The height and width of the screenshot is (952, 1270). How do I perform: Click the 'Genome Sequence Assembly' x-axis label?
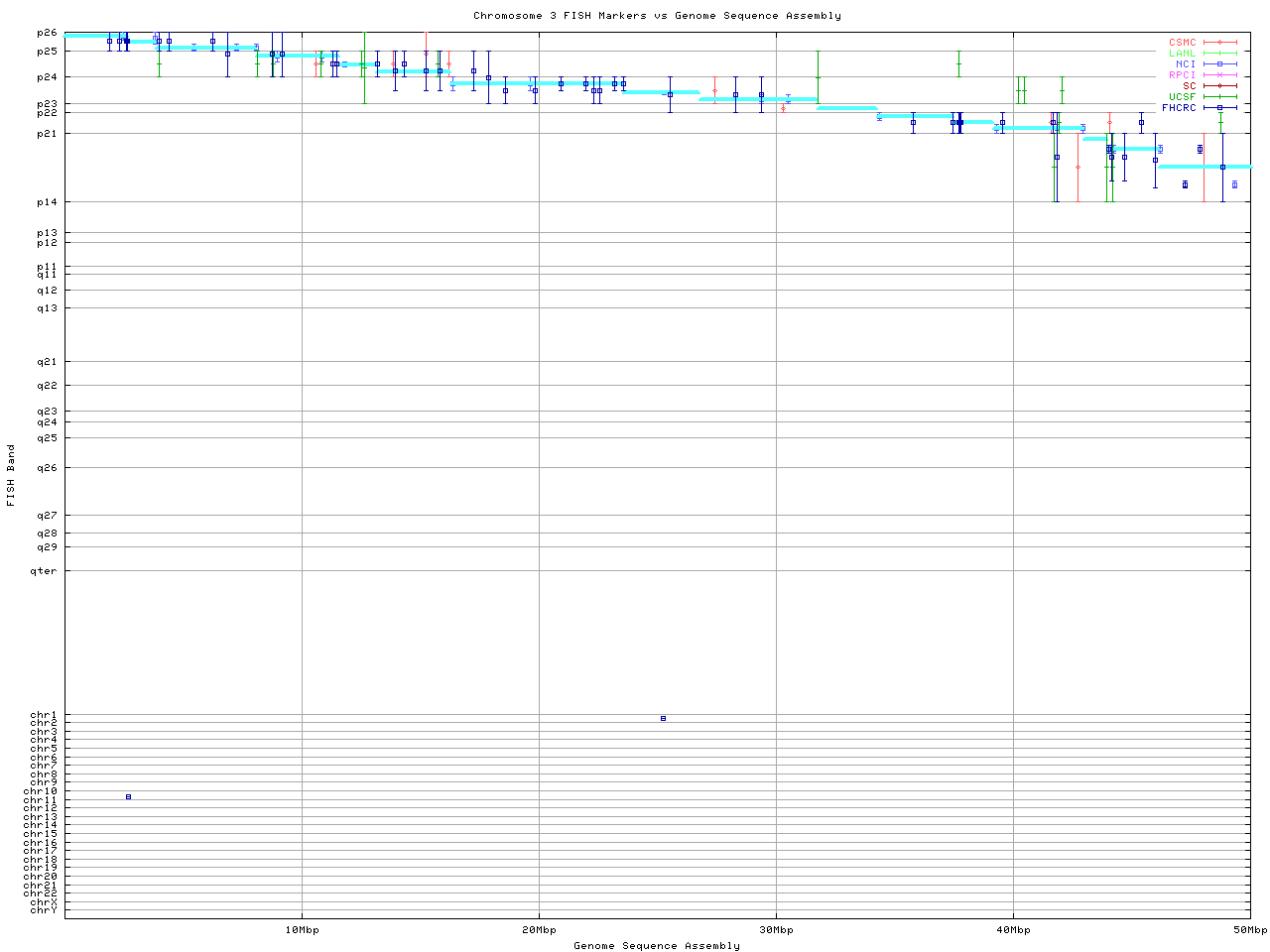(x=657, y=946)
